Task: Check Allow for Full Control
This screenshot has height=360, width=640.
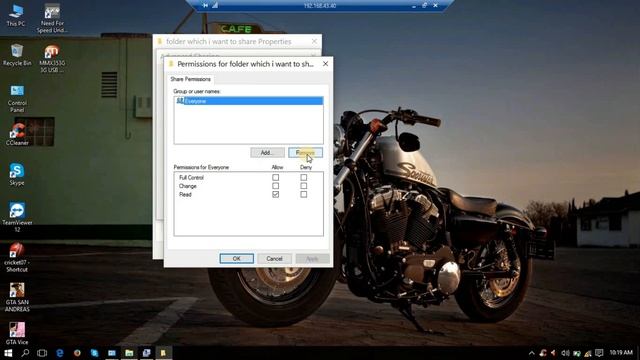Action: click(276, 178)
